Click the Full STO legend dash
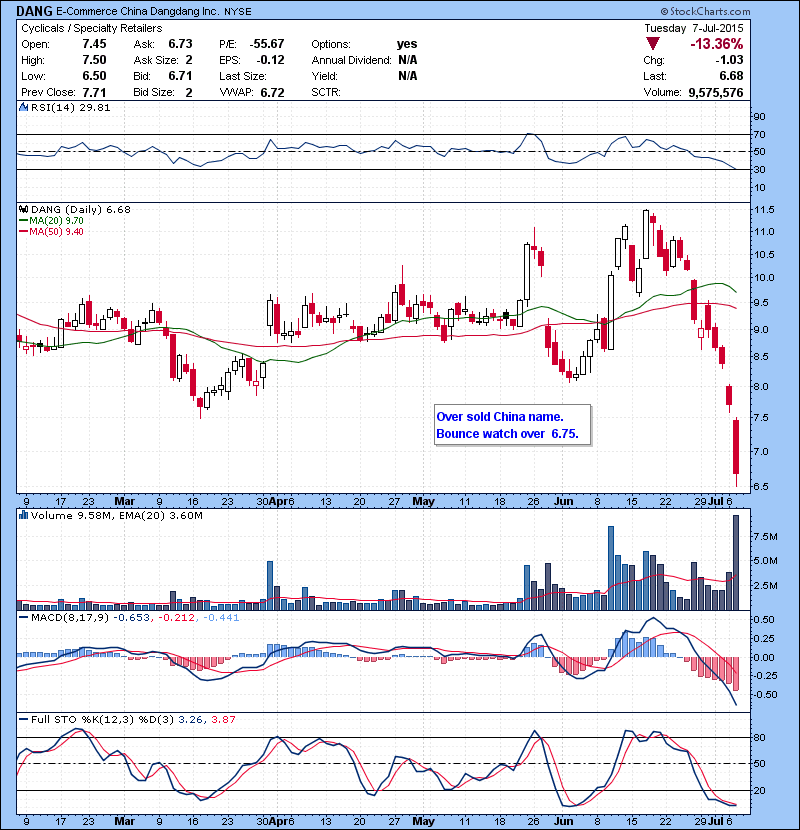Viewport: 800px width, 830px height. [x=23, y=719]
